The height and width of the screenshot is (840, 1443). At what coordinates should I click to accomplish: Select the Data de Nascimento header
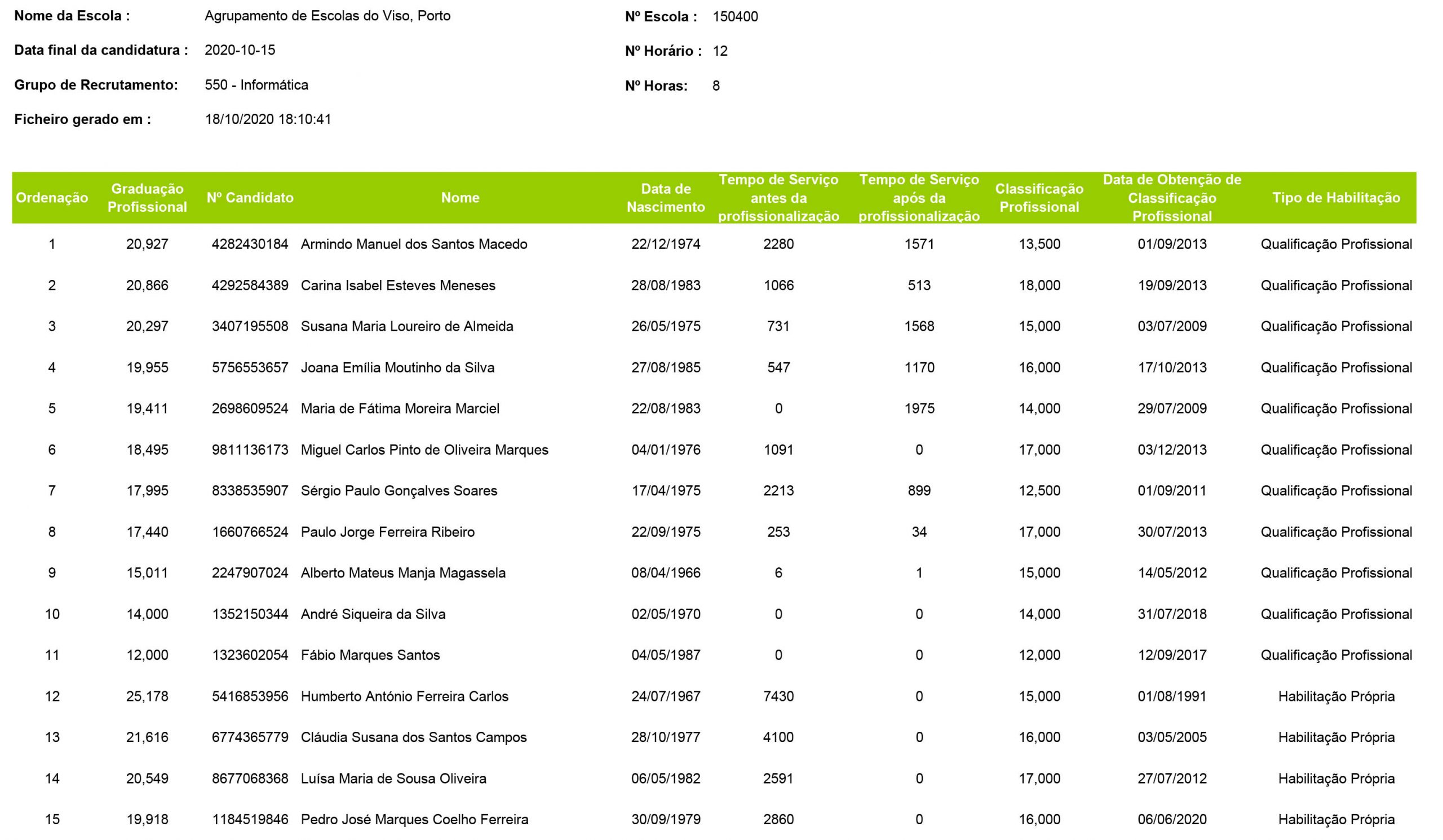point(665,198)
